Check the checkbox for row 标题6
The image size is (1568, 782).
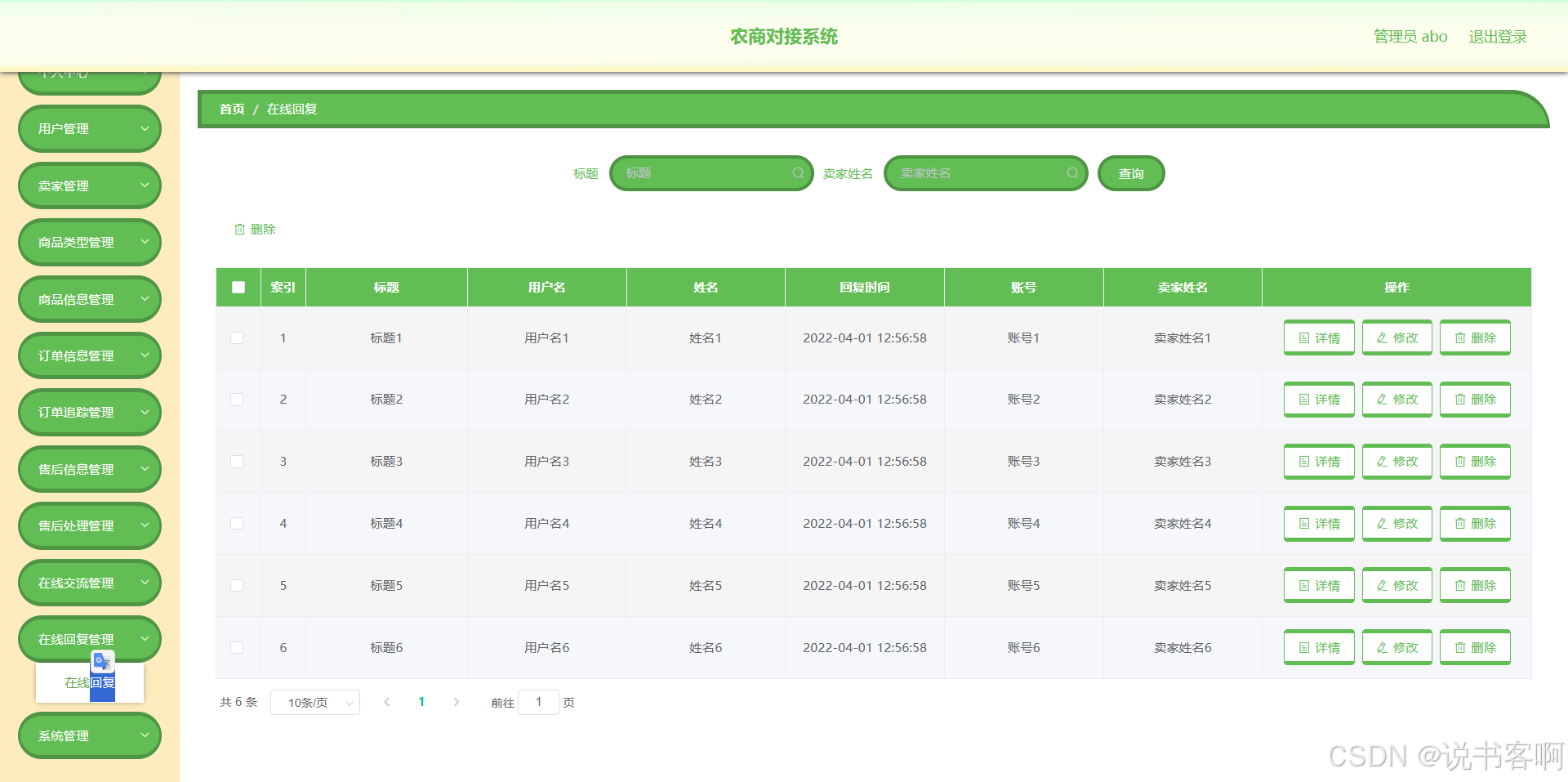pyautogui.click(x=237, y=648)
